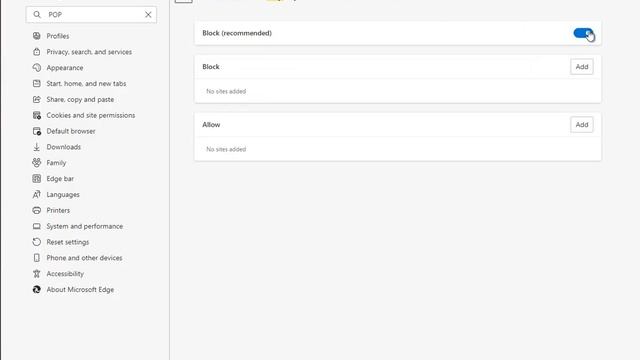Image resolution: width=640 pixels, height=360 pixels.
Task: Click "No sites added" under Allow
Action: [226, 149]
